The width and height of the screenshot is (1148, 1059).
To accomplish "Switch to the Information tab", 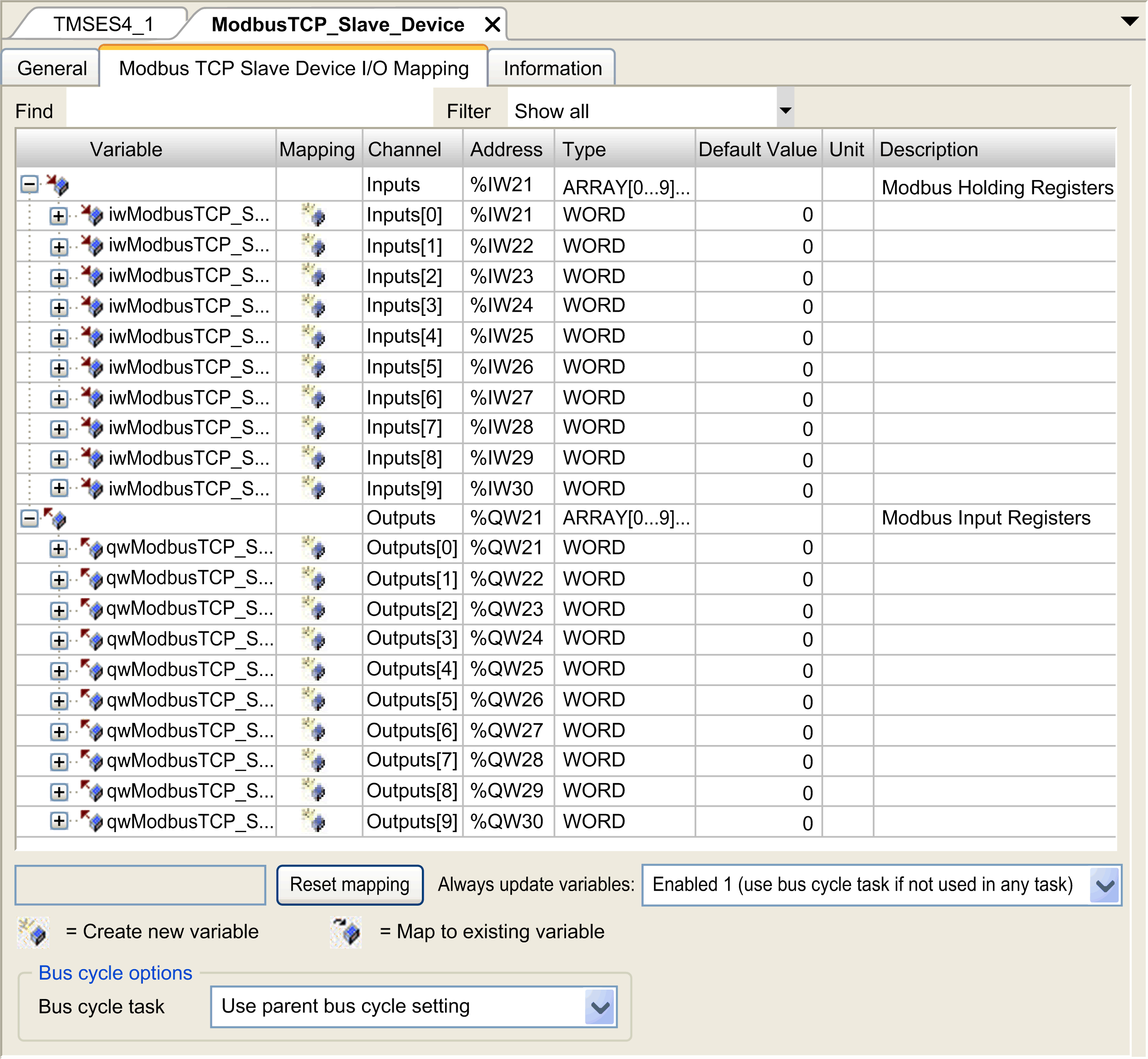I will point(552,68).
